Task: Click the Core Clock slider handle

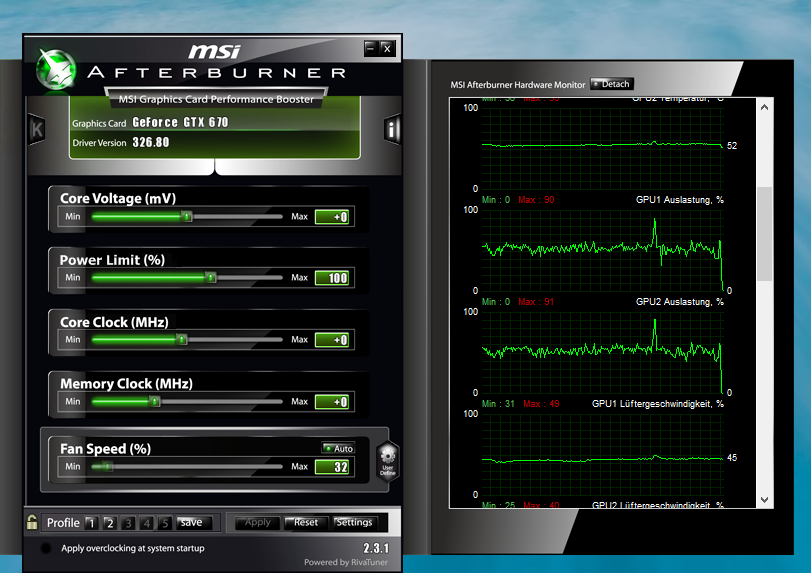Action: pyautogui.click(x=182, y=340)
